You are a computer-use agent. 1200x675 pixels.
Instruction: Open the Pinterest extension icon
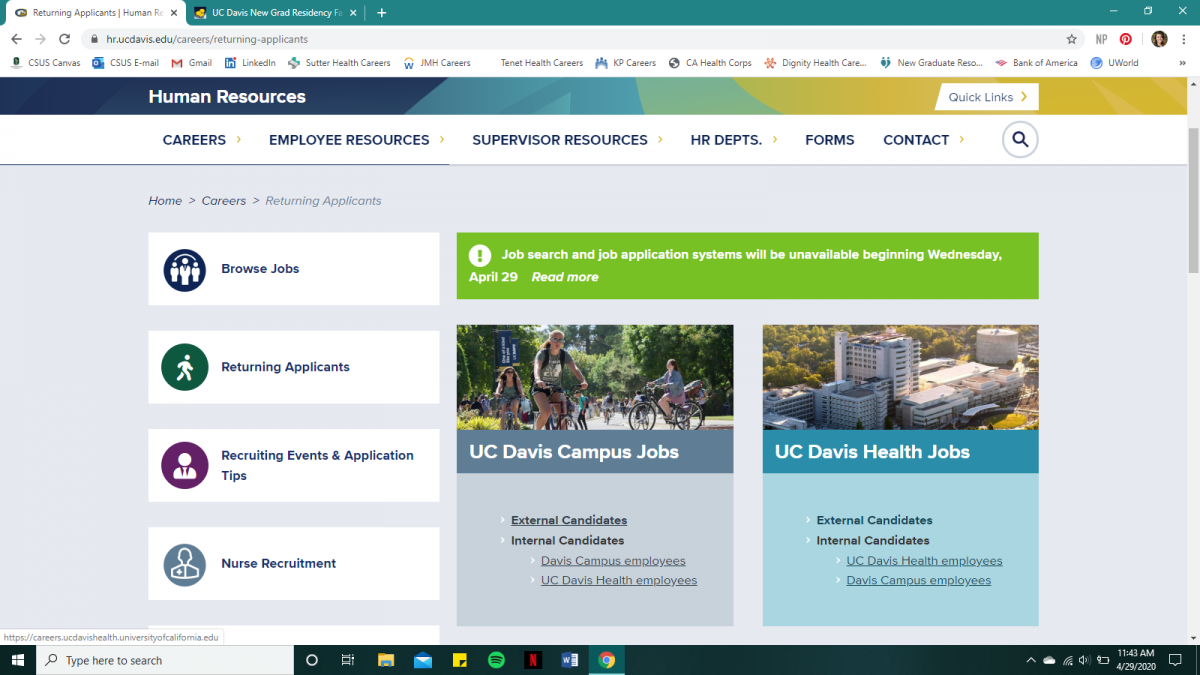[1126, 39]
